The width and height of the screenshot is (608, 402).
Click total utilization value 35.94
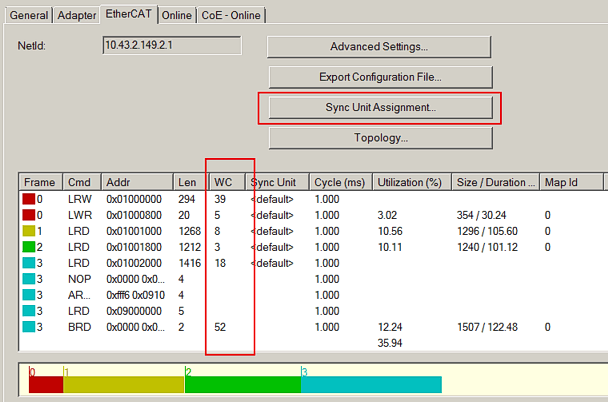point(390,343)
